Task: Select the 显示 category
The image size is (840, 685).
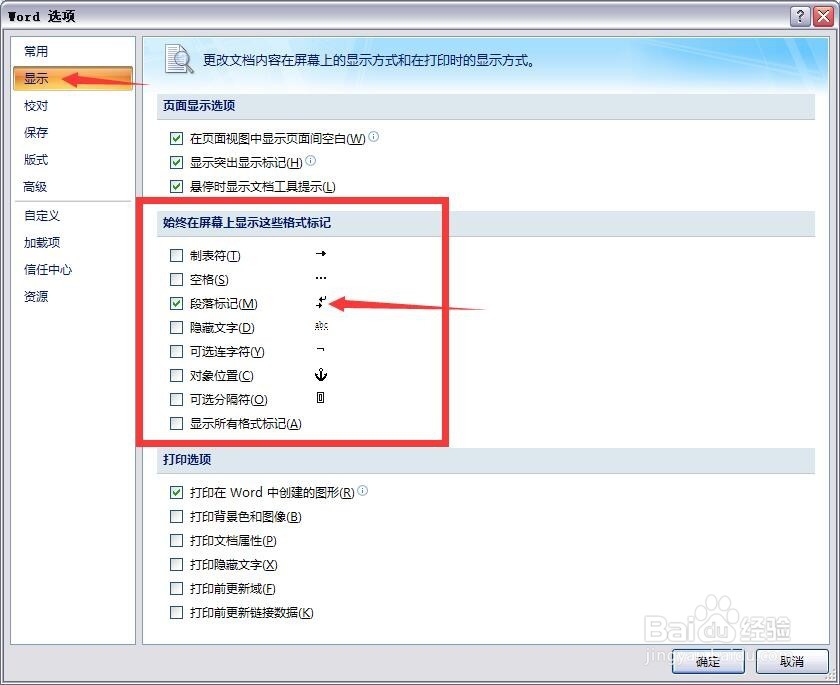Action: [73, 78]
